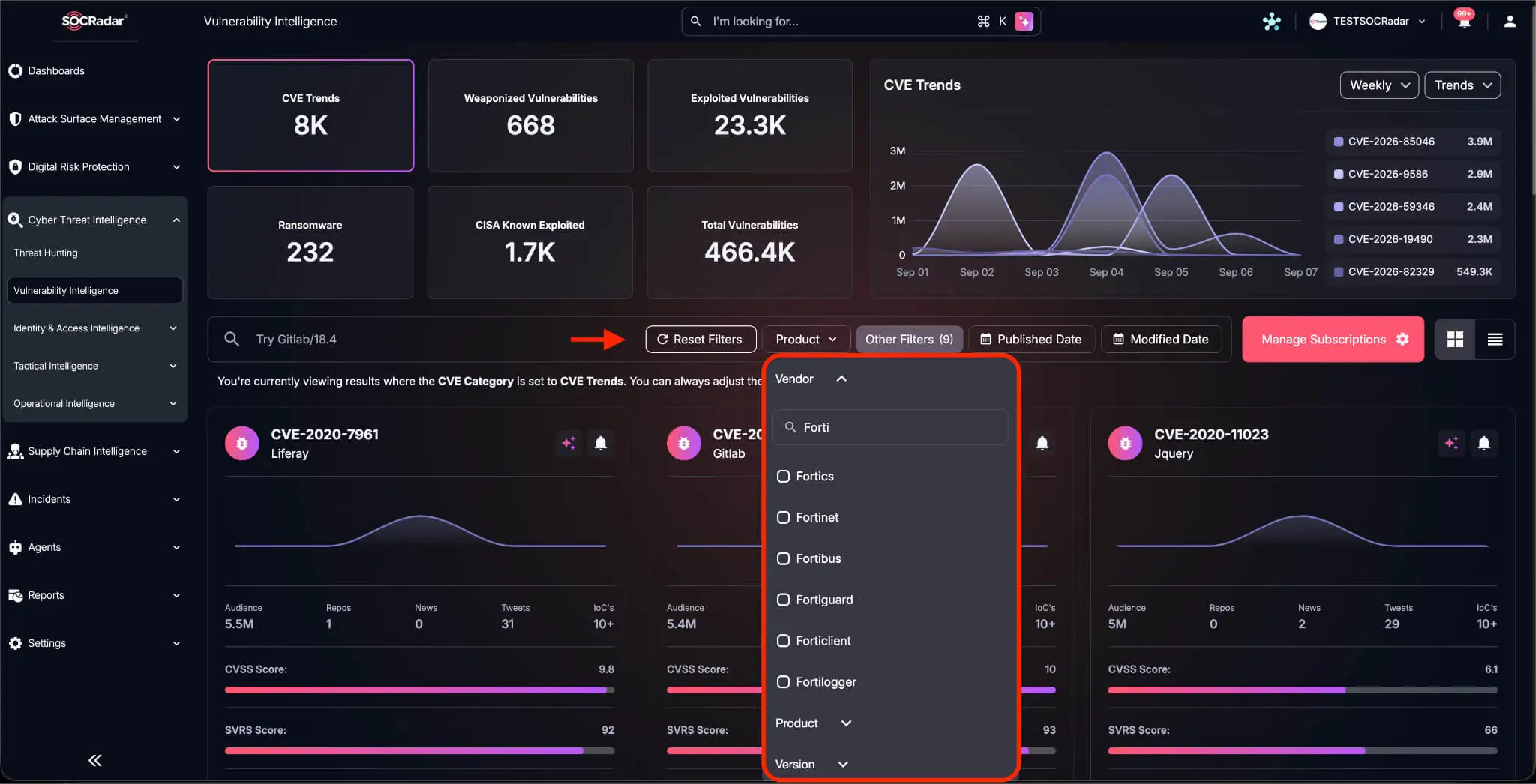Open CVE-2020-7961 title link
Screen dimensions: 1536x784
325,434
